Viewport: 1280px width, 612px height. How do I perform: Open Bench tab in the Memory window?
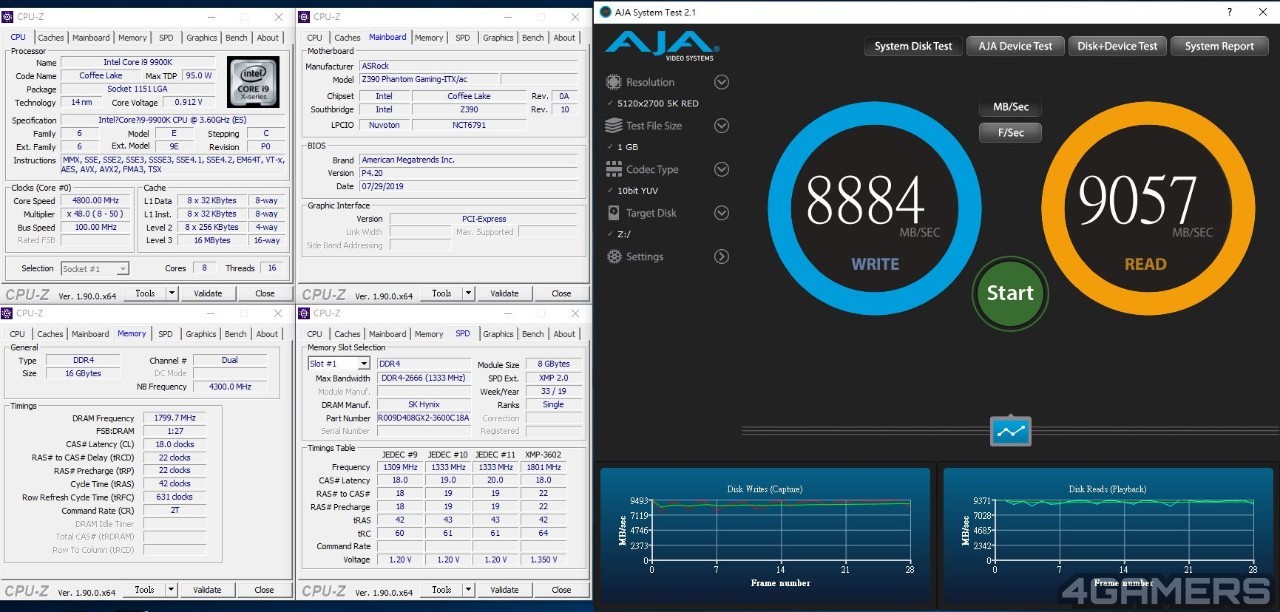(235, 334)
